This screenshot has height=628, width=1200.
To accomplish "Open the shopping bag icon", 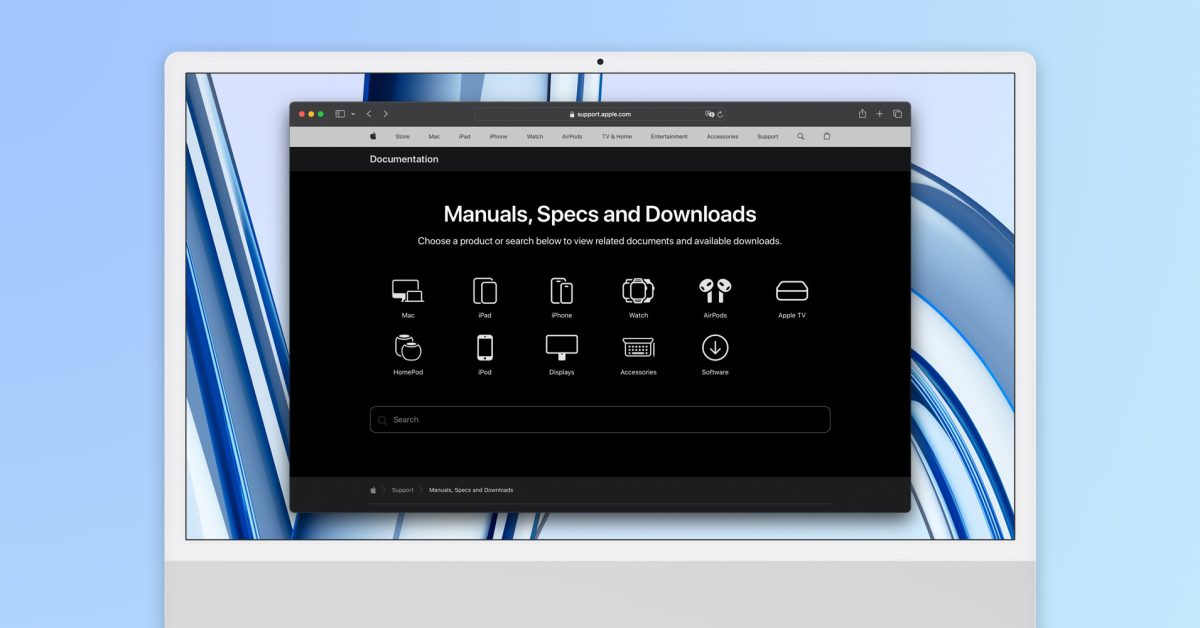I will pyautogui.click(x=827, y=136).
